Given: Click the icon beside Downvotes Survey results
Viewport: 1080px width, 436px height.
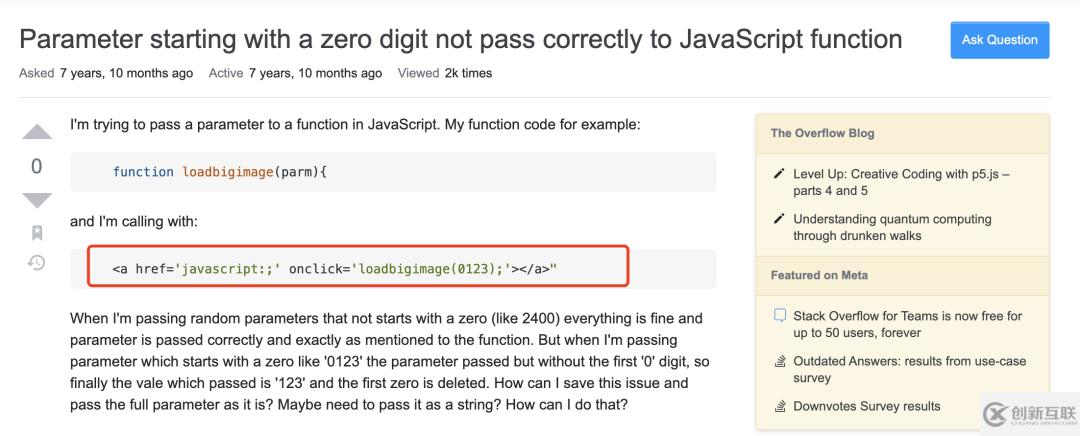Looking at the screenshot, I should click(780, 406).
